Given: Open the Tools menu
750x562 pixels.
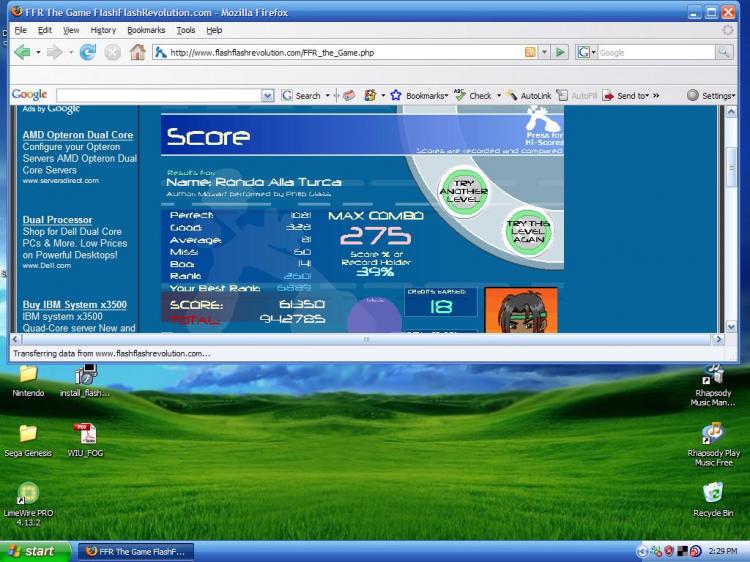Looking at the screenshot, I should (186, 30).
